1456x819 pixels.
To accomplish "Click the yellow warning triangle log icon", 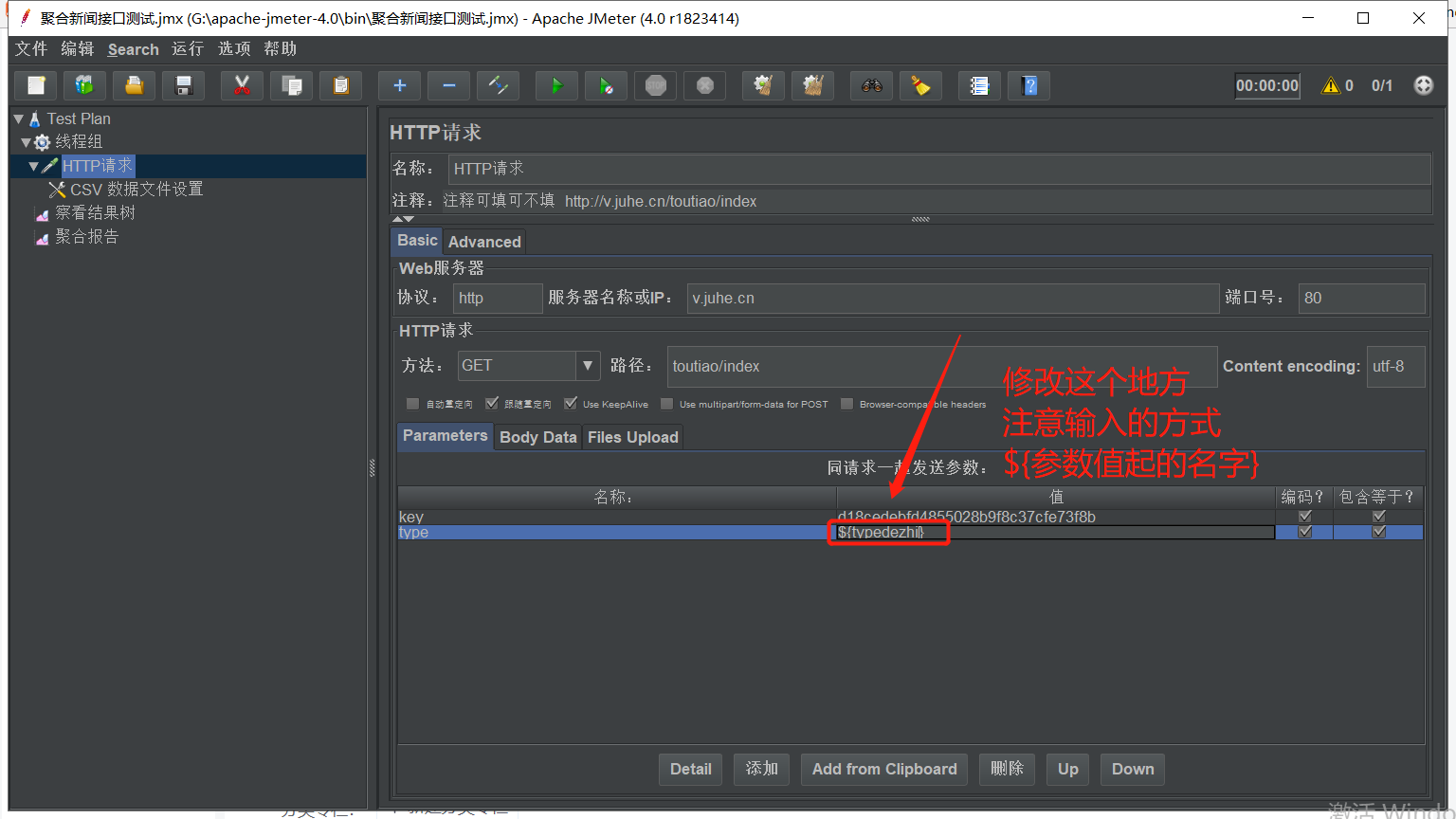I will [1331, 85].
